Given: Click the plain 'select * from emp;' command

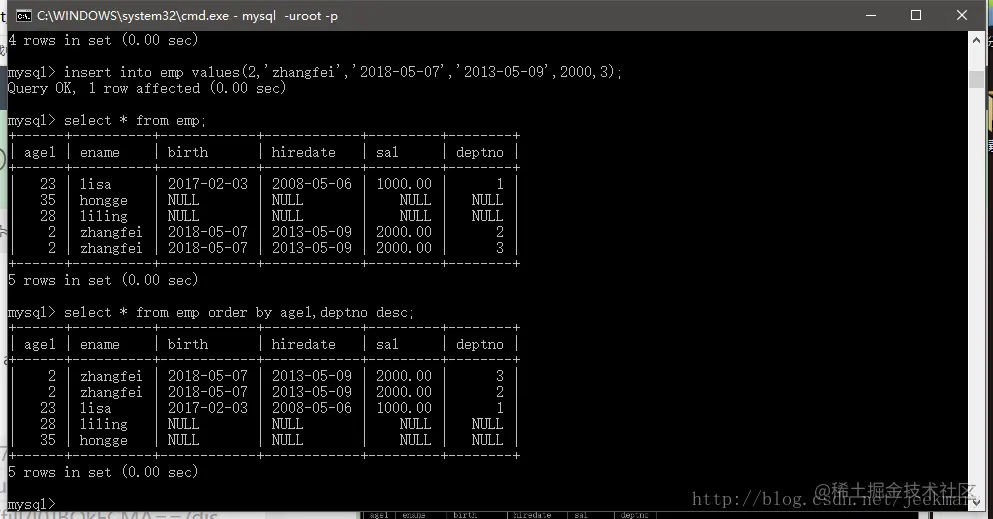Looking at the screenshot, I should click(x=107, y=120).
